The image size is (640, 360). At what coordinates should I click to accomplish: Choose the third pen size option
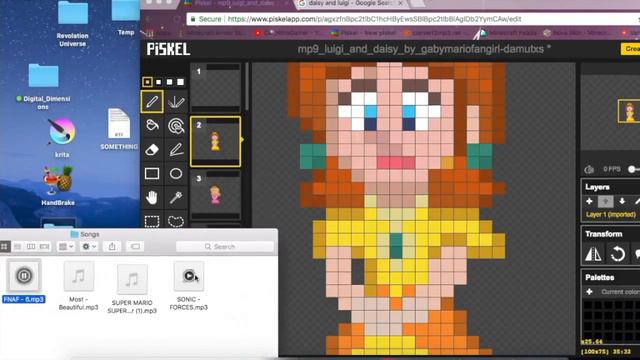click(169, 82)
